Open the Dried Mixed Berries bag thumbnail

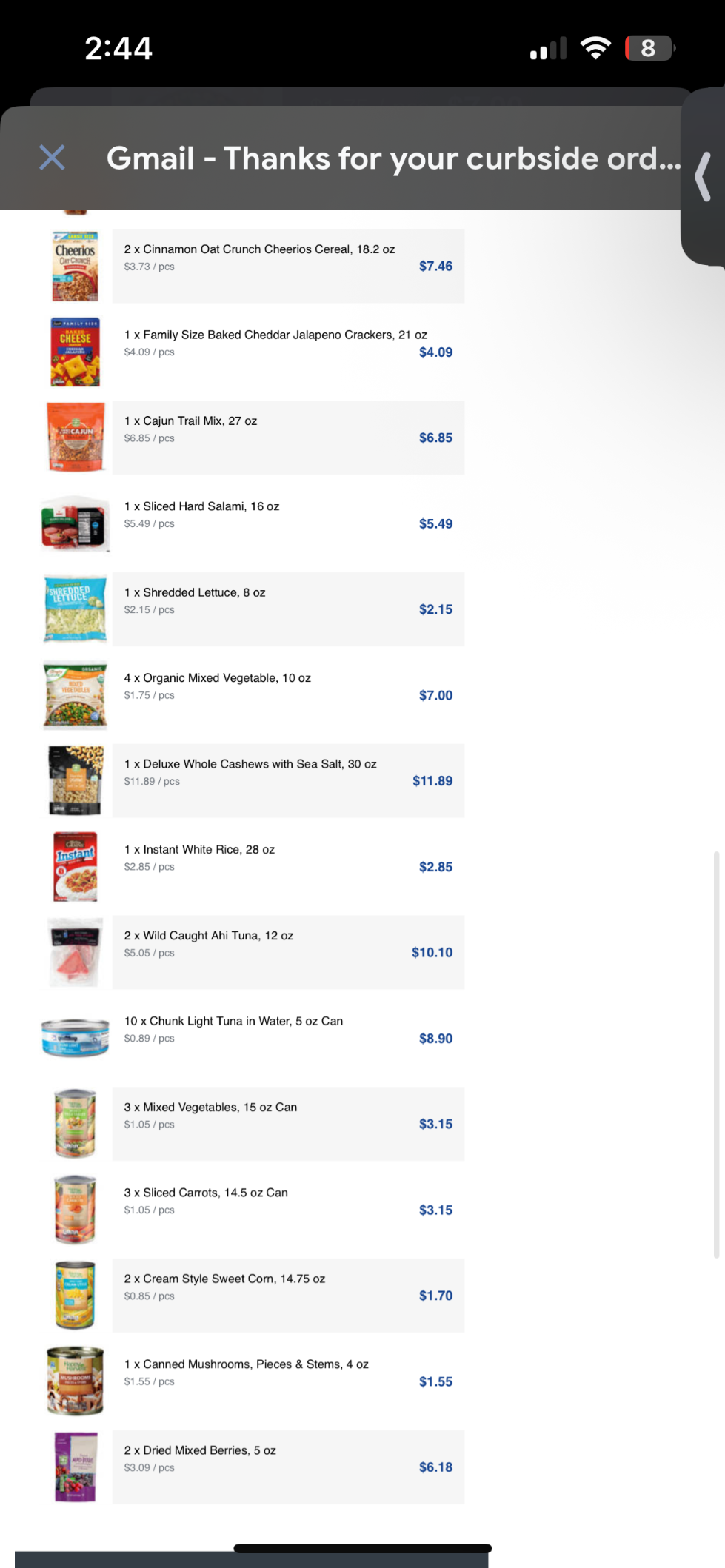tap(76, 1467)
